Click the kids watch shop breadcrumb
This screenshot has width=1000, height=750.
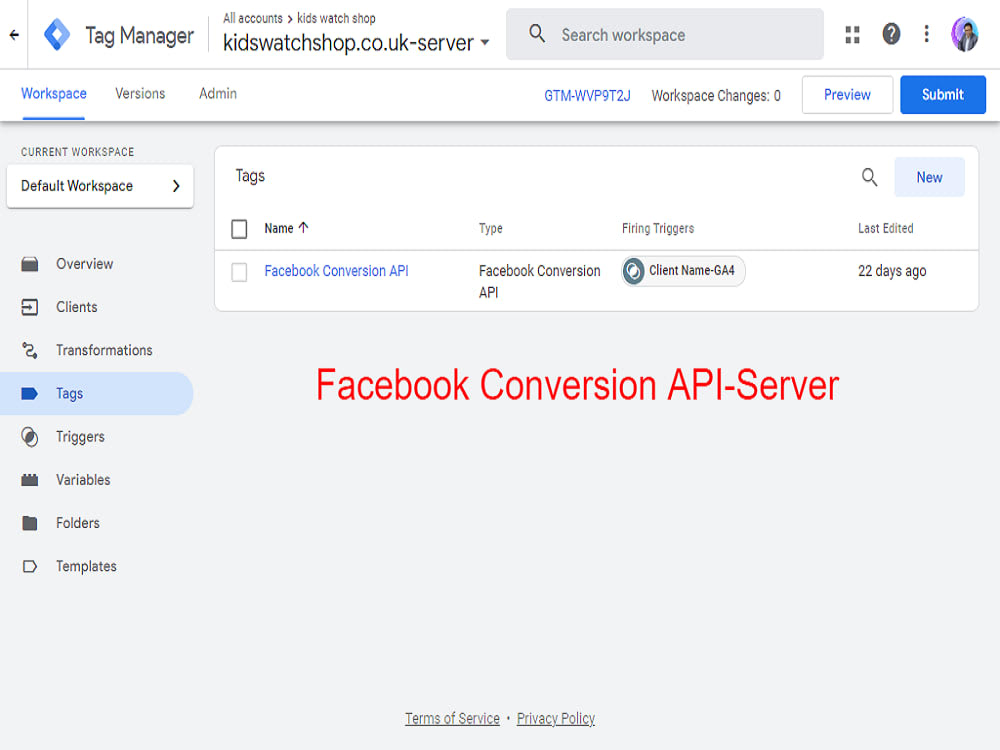[336, 18]
